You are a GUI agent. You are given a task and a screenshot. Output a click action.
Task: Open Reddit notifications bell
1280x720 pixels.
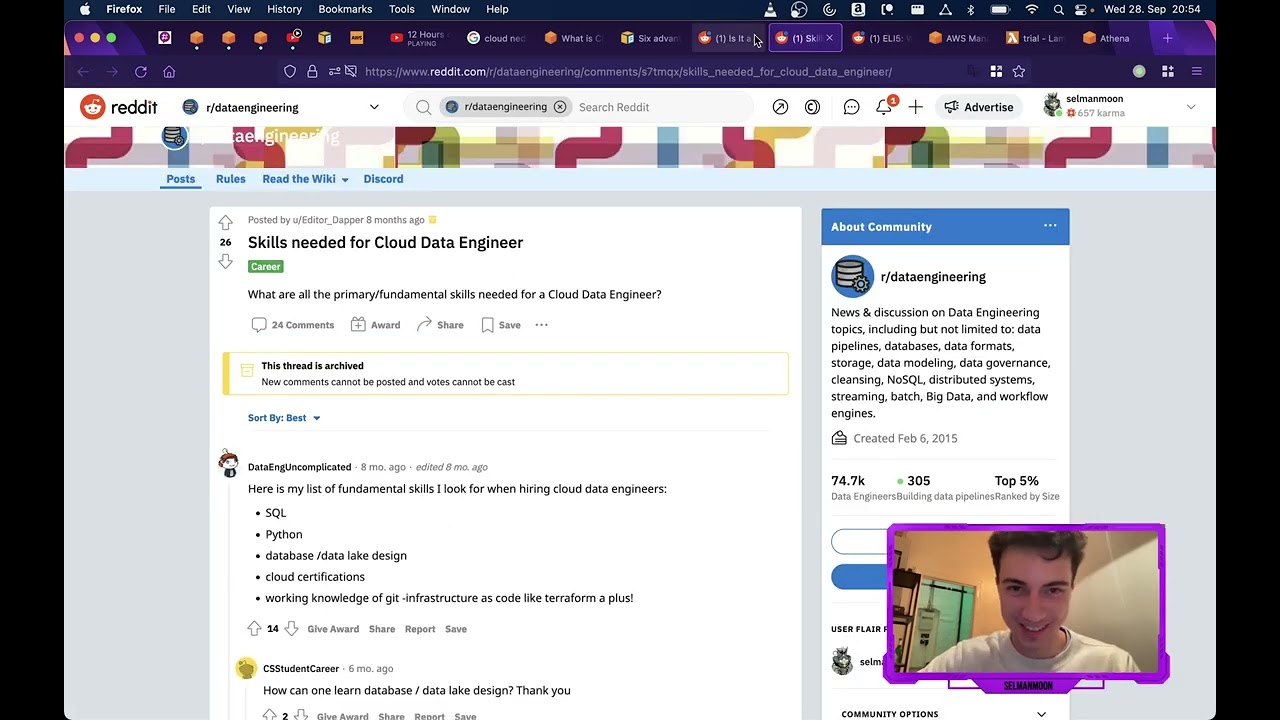click(x=884, y=107)
